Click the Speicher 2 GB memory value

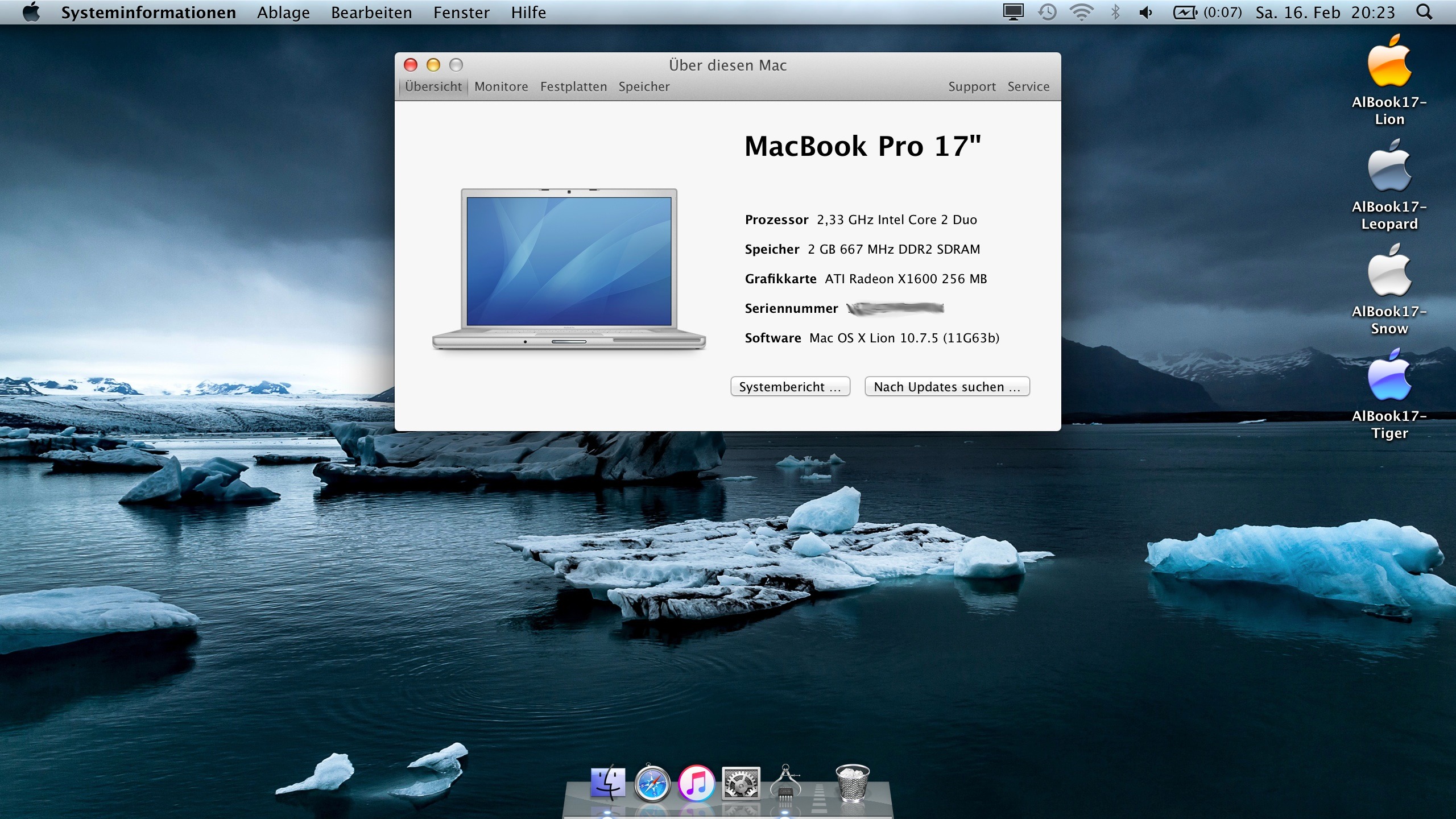[x=894, y=250]
